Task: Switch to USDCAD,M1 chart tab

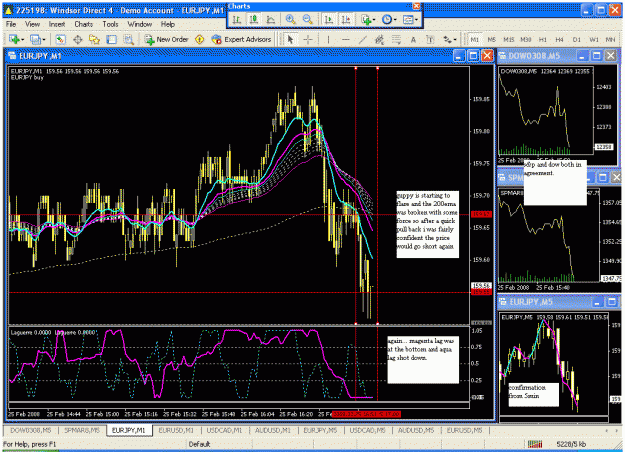Action: (224, 430)
